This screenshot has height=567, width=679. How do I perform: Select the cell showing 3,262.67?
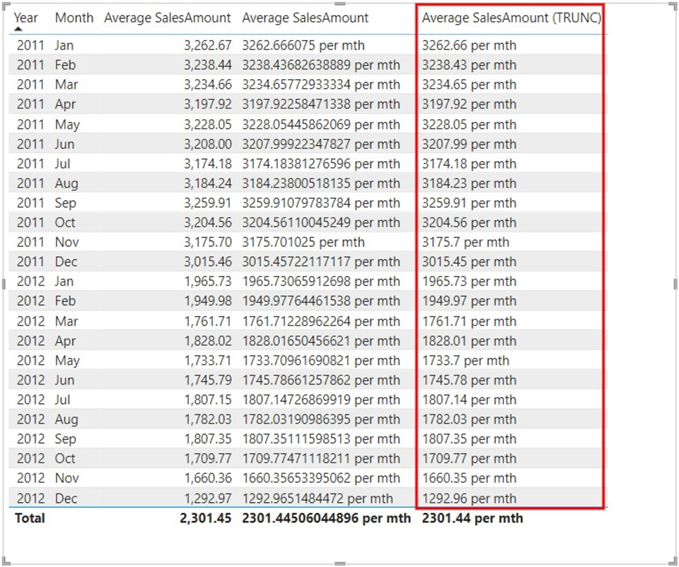207,45
